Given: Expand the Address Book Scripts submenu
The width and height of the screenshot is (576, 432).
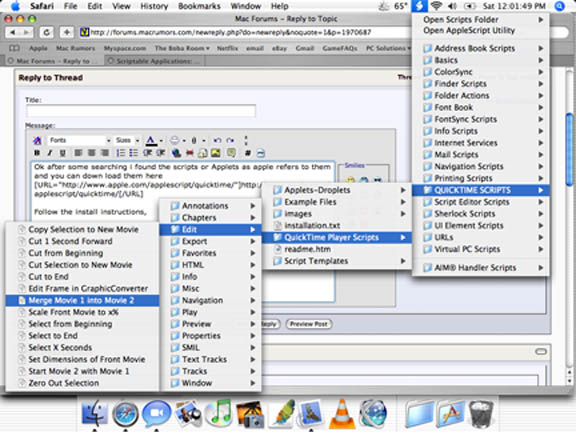Looking at the screenshot, I should tap(481, 48).
